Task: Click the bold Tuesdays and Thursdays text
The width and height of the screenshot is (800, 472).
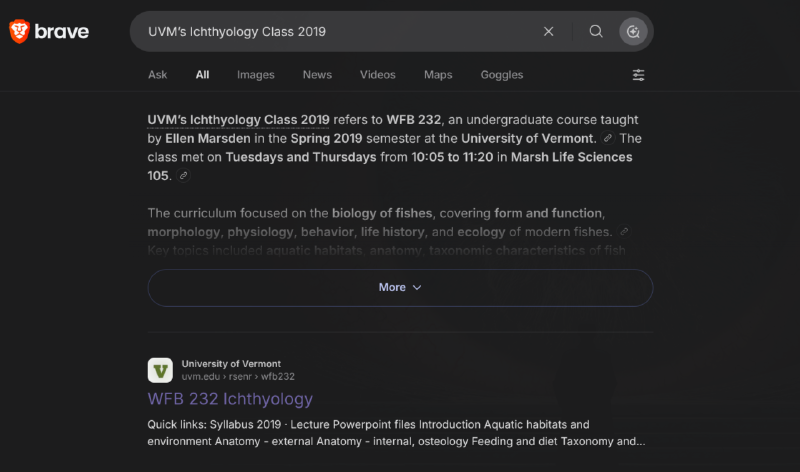Action: (301, 157)
